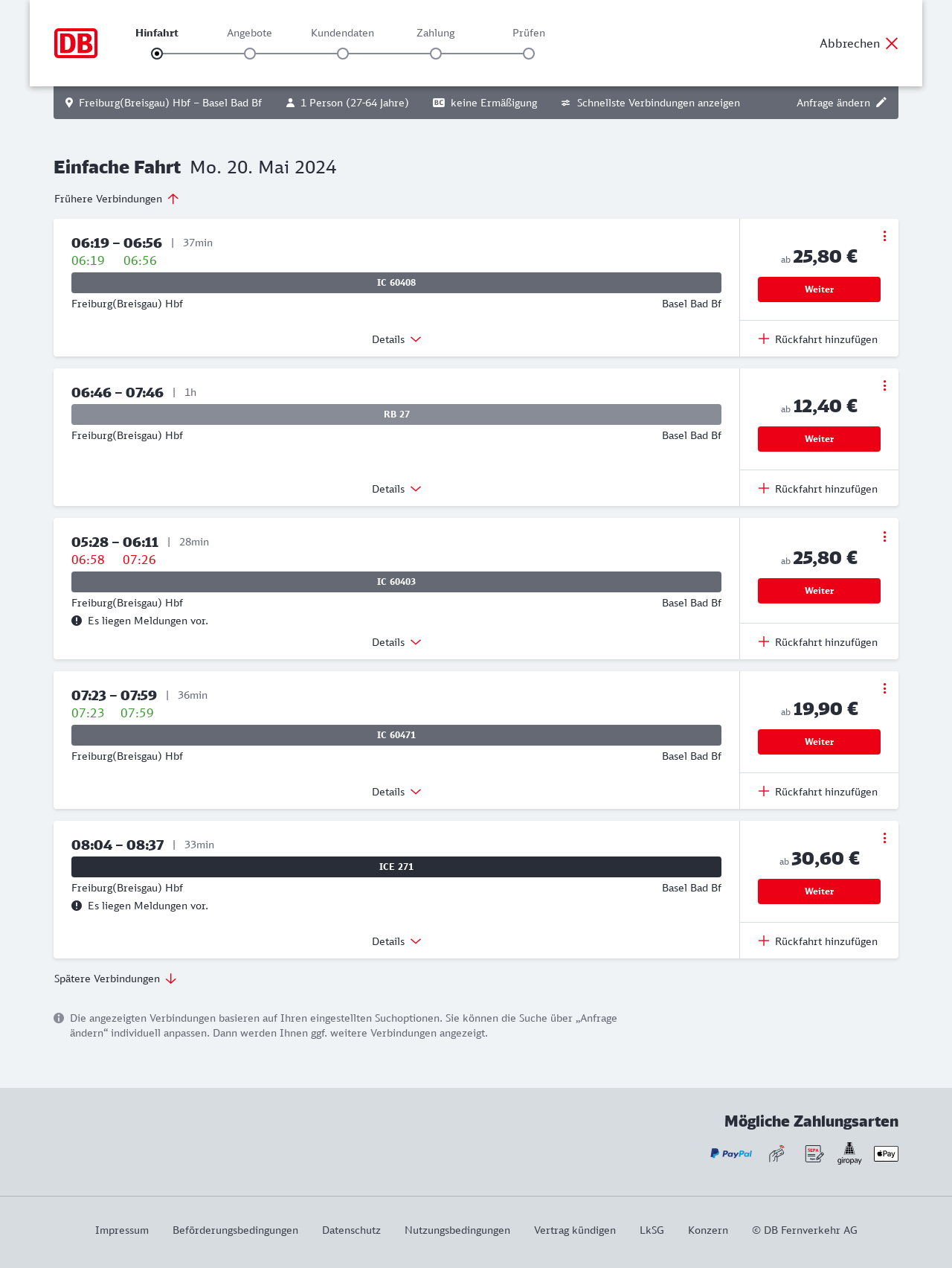This screenshot has width=952, height=1268.
Task: Open three-dot menu for IC 60408 connection
Action: [x=884, y=236]
